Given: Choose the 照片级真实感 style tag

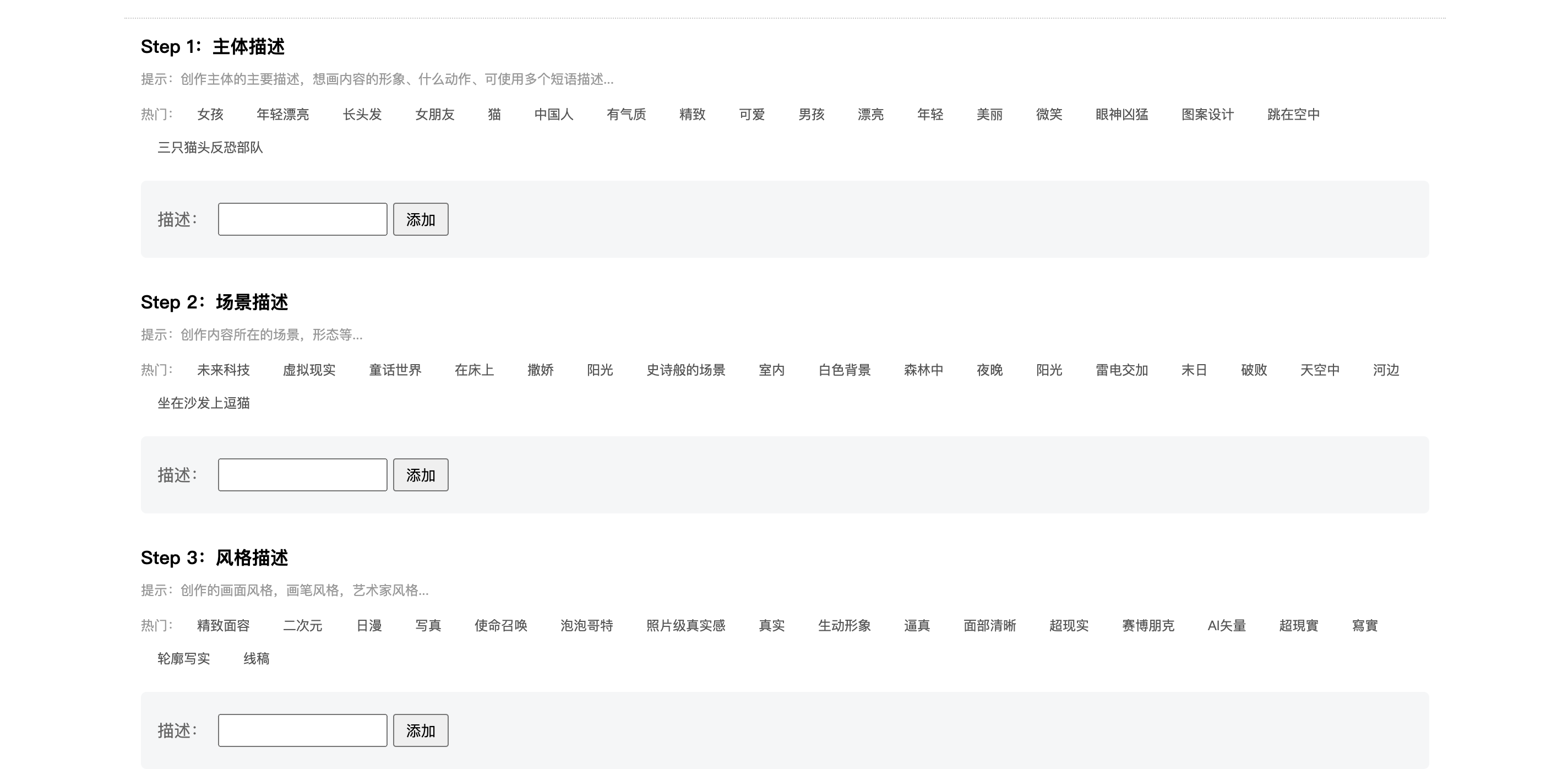Looking at the screenshot, I should (685, 626).
